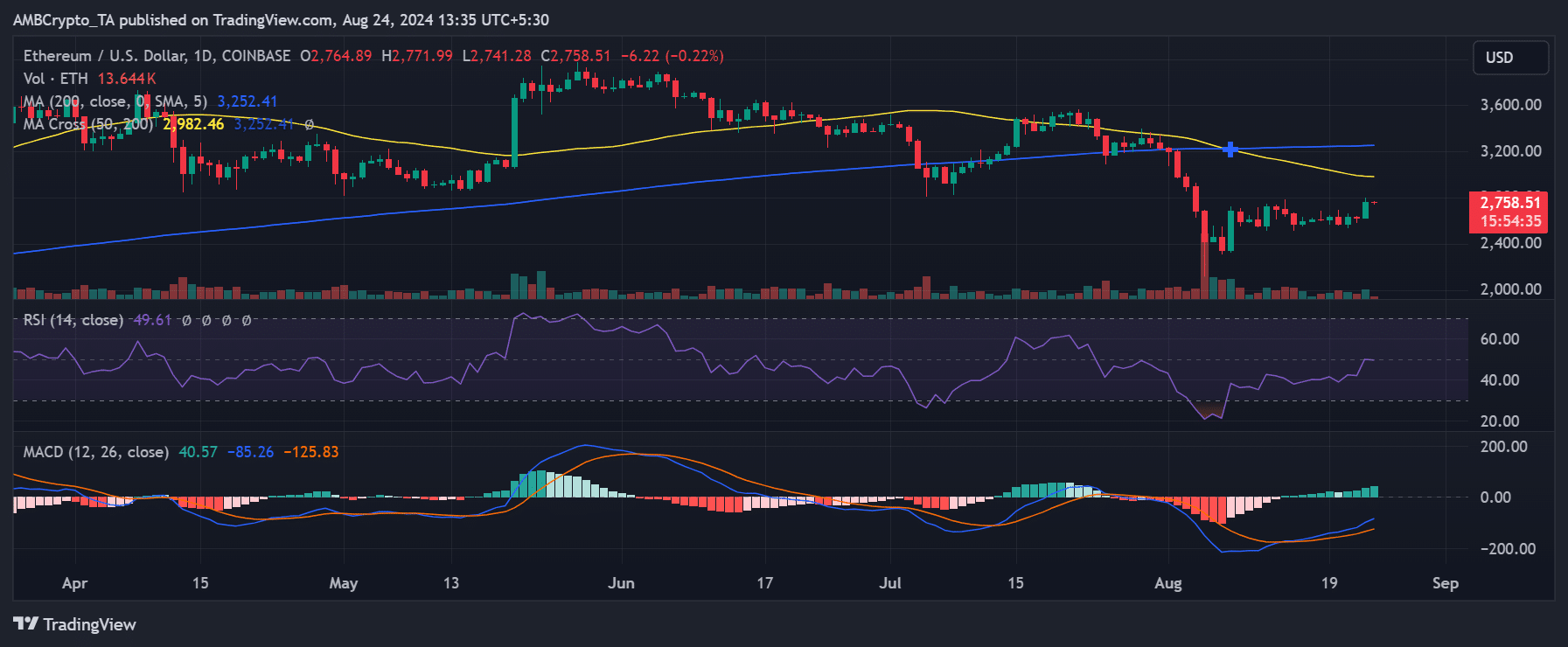This screenshot has height=647, width=1568.
Task: Open the USD currency selector
Action: tap(1510, 58)
